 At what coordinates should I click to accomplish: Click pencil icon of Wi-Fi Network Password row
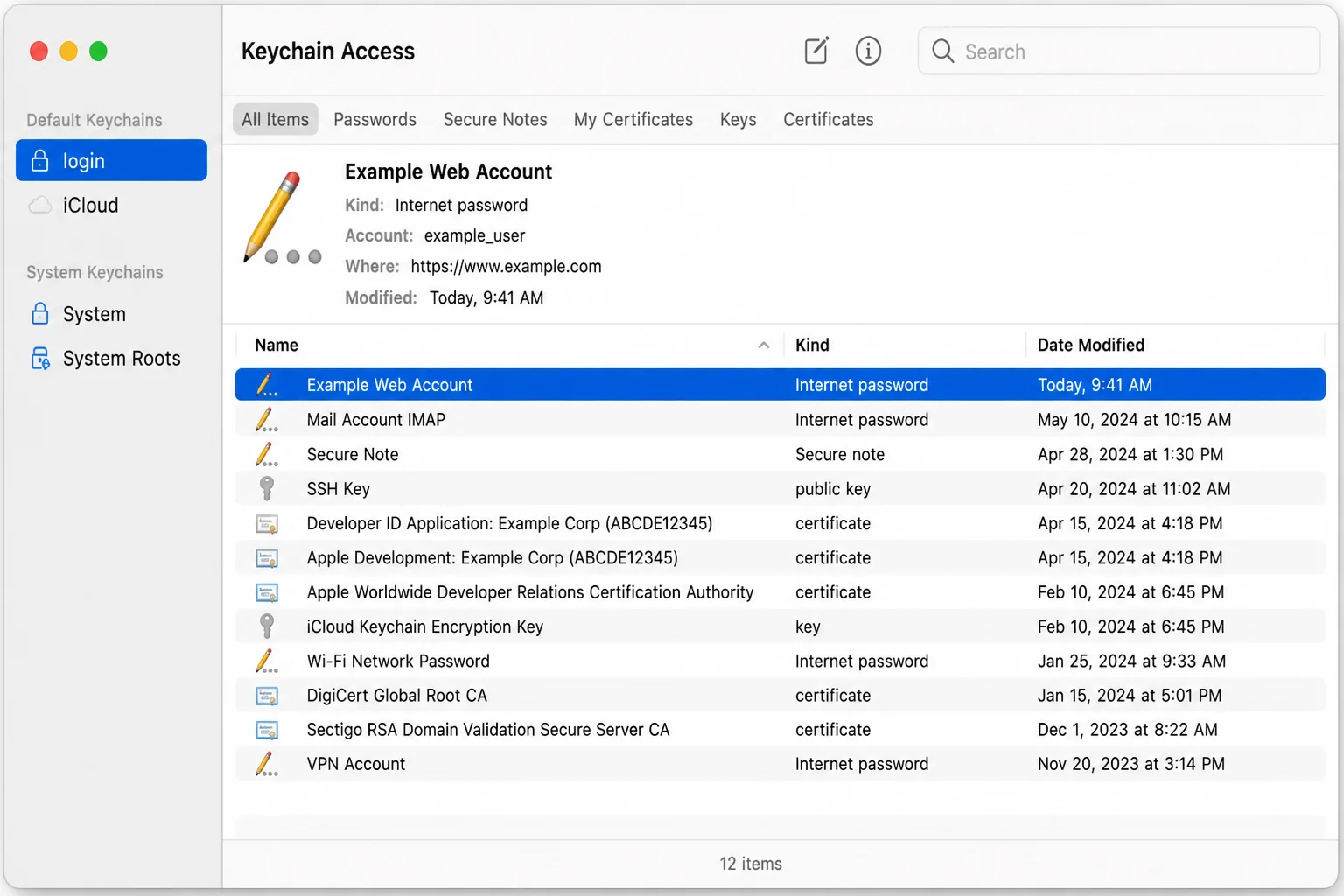coord(267,661)
